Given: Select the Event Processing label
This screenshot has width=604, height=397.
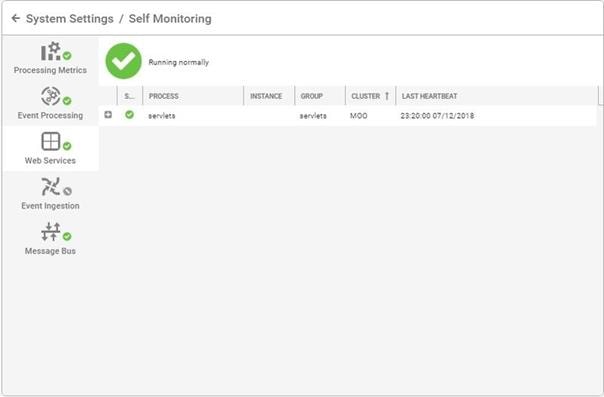Looking at the screenshot, I should pyautogui.click(x=50, y=115).
